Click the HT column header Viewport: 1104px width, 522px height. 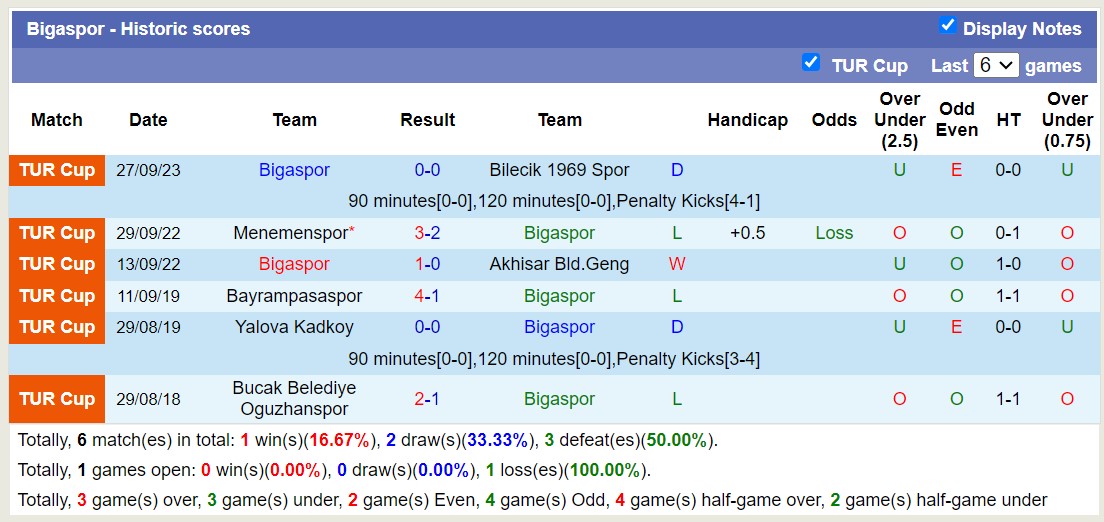[x=1009, y=120]
